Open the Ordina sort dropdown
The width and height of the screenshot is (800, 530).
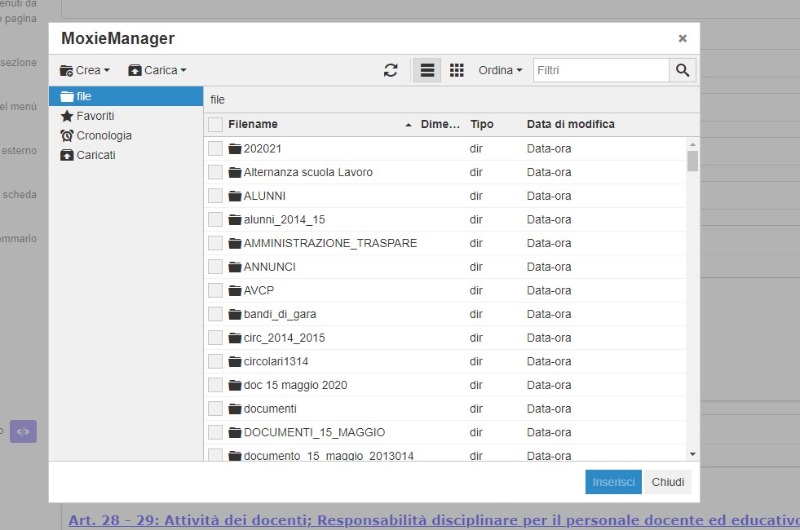(500, 70)
